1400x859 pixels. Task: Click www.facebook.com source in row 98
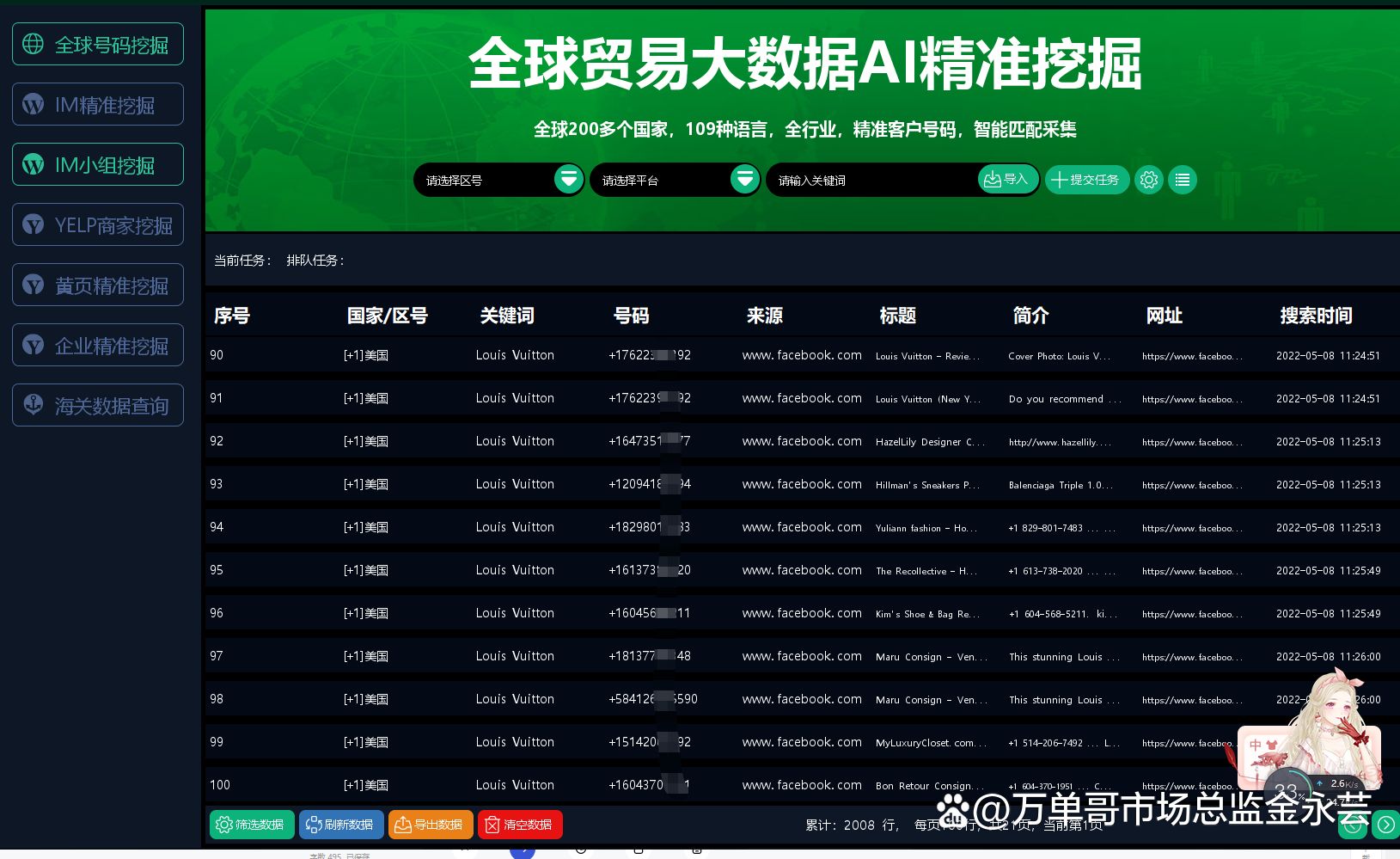click(802, 699)
